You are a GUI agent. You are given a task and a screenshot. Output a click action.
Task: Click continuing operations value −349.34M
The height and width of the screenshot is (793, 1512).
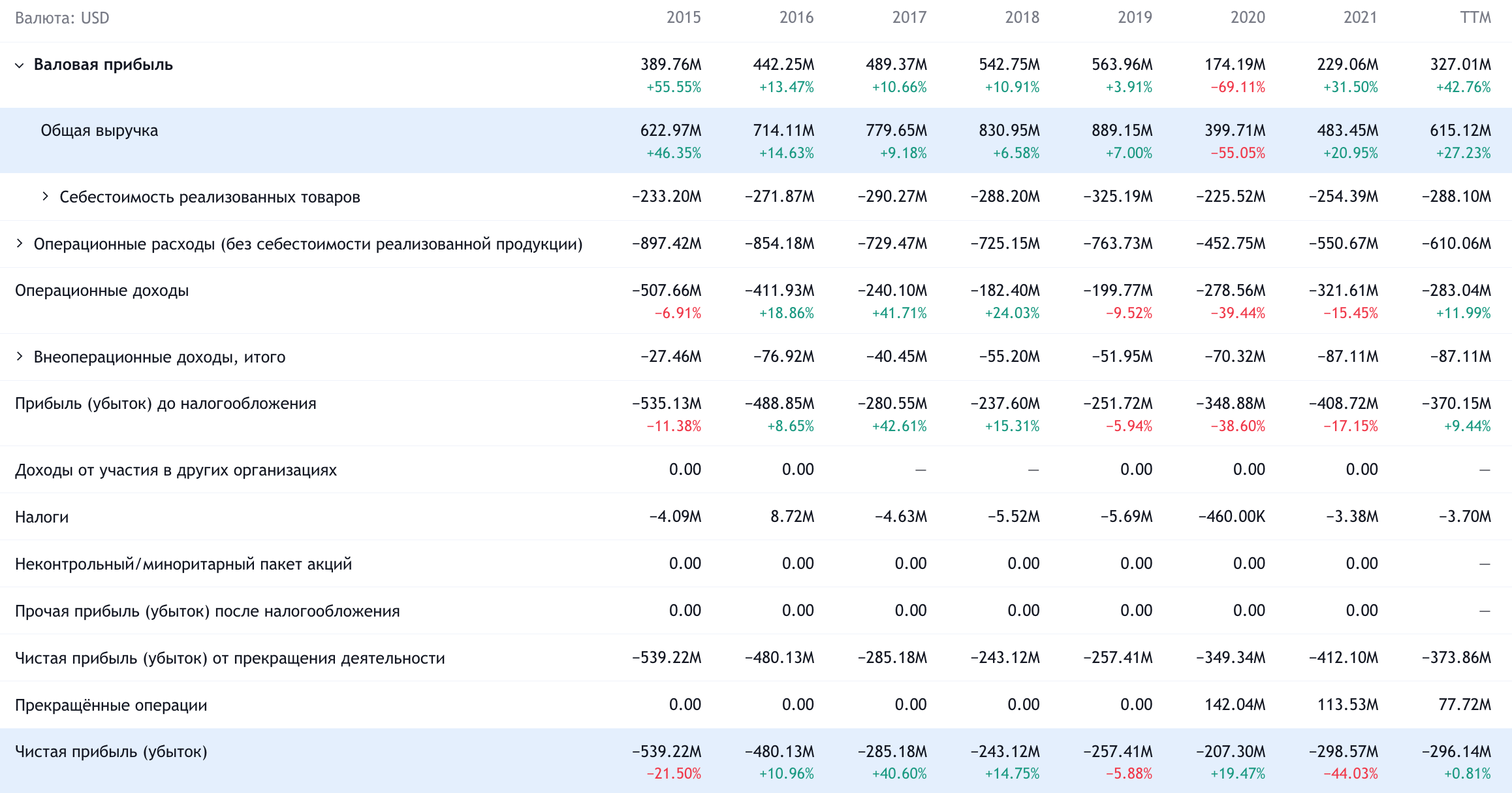click(x=1231, y=658)
